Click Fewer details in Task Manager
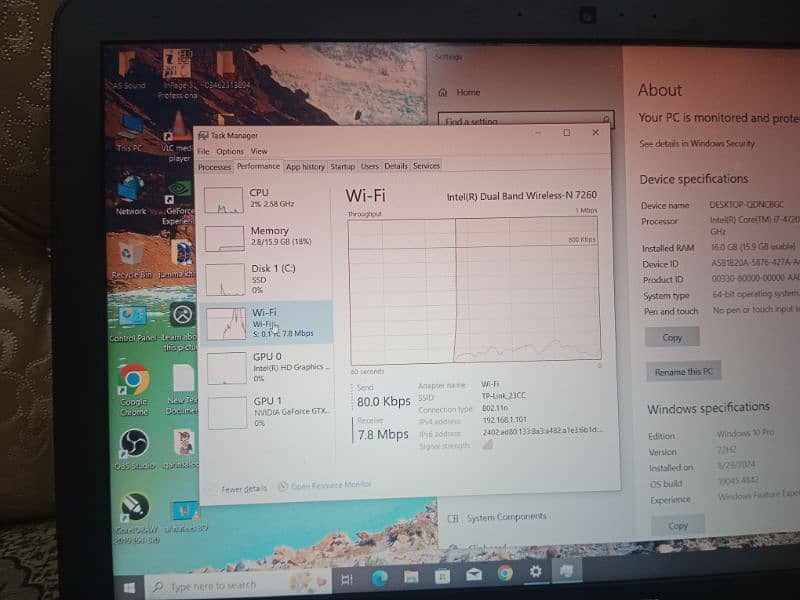800x600 pixels. click(244, 489)
